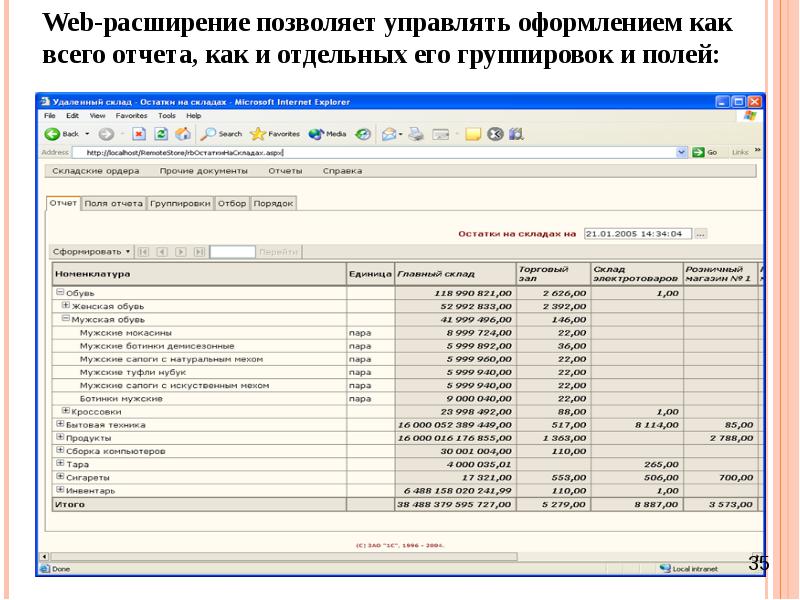This screenshot has width=800, height=600.
Task: Open the address bar dropdown arrow
Action: tap(682, 153)
